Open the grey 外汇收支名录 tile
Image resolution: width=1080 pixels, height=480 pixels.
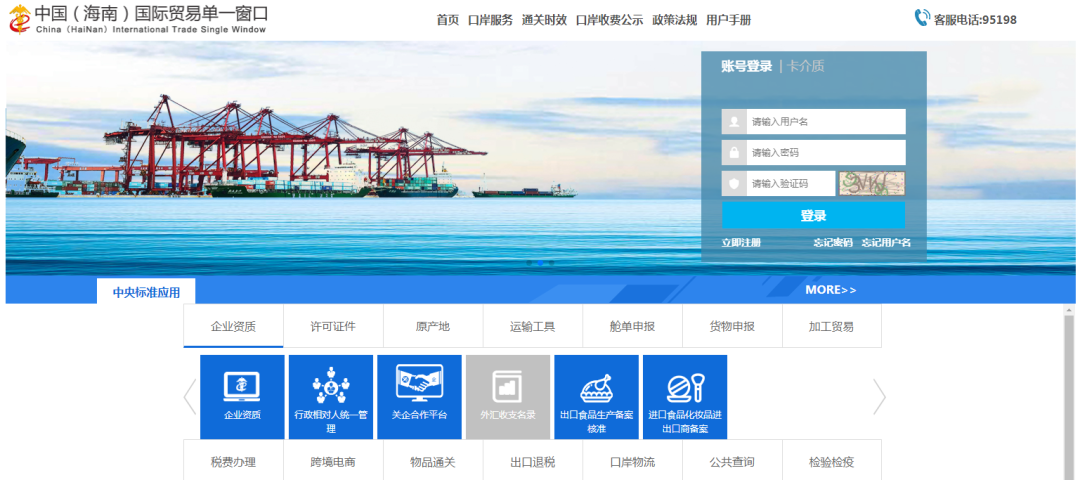tap(508, 397)
